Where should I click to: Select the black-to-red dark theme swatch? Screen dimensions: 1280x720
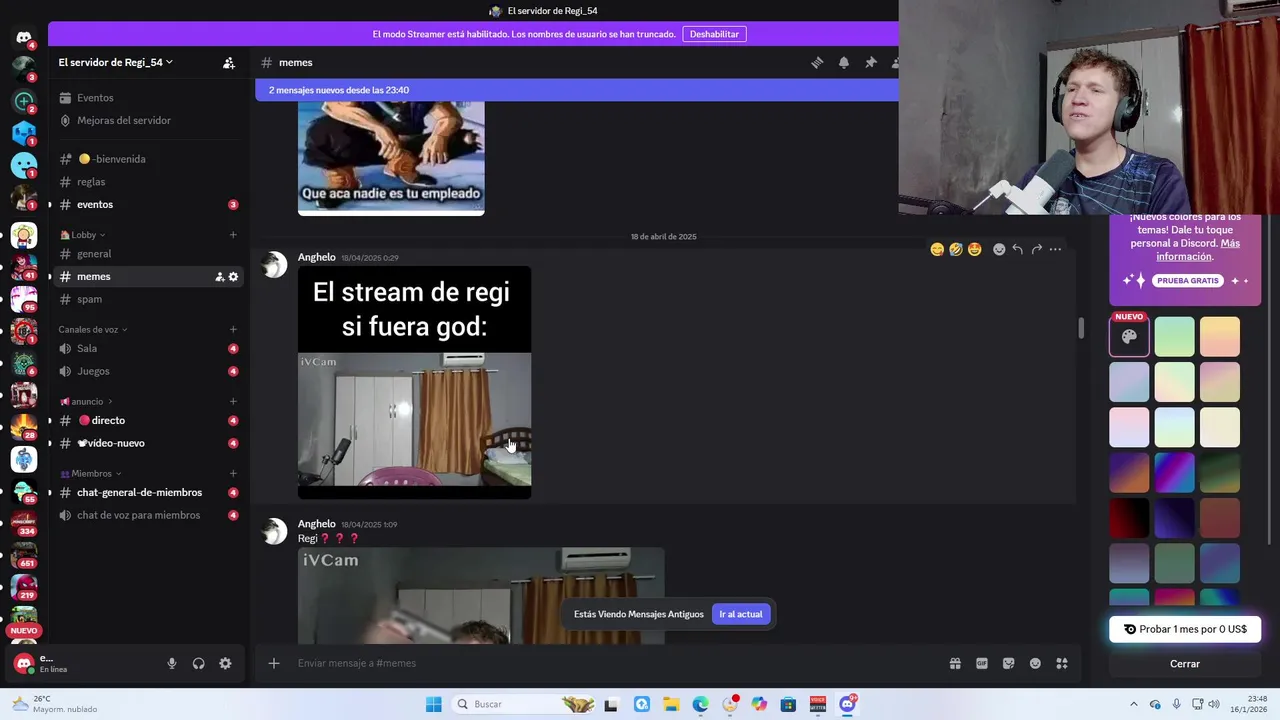tap(1129, 518)
